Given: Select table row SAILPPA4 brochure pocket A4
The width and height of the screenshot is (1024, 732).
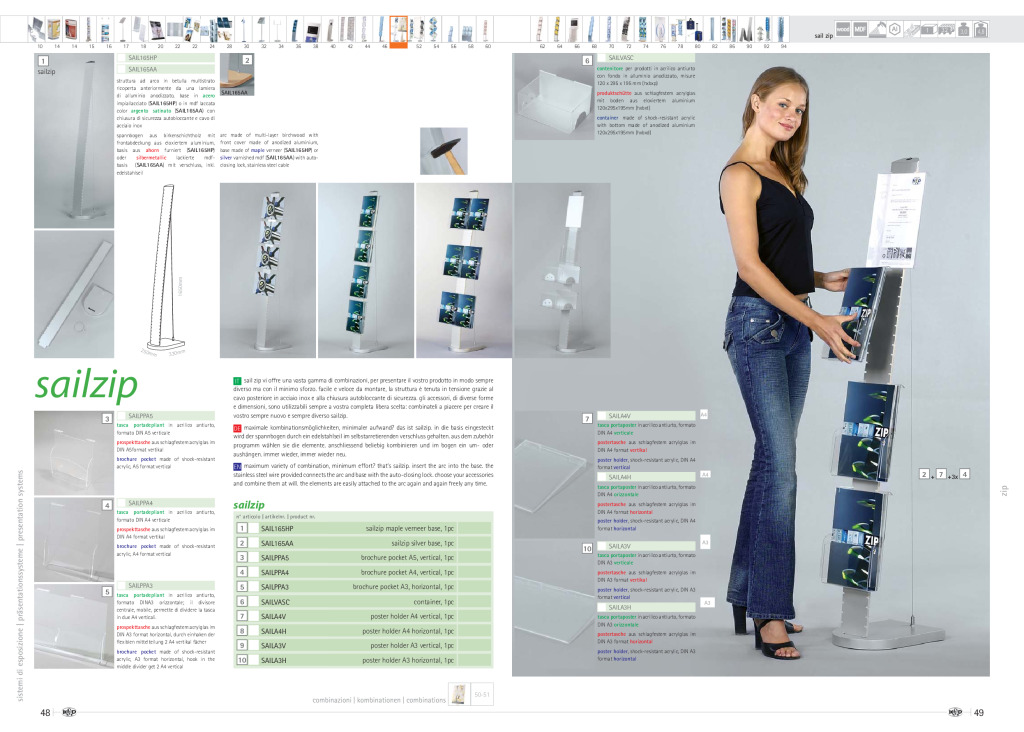Looking at the screenshot, I should tap(363, 572).
